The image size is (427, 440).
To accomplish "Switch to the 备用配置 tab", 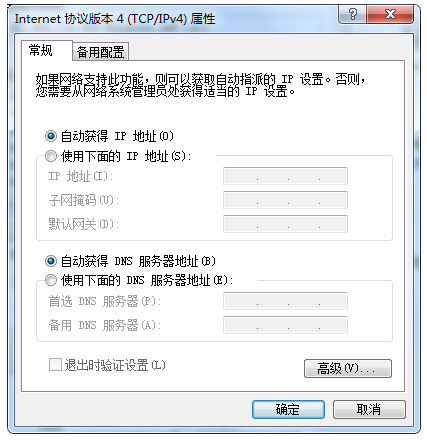I will click(x=100, y=52).
